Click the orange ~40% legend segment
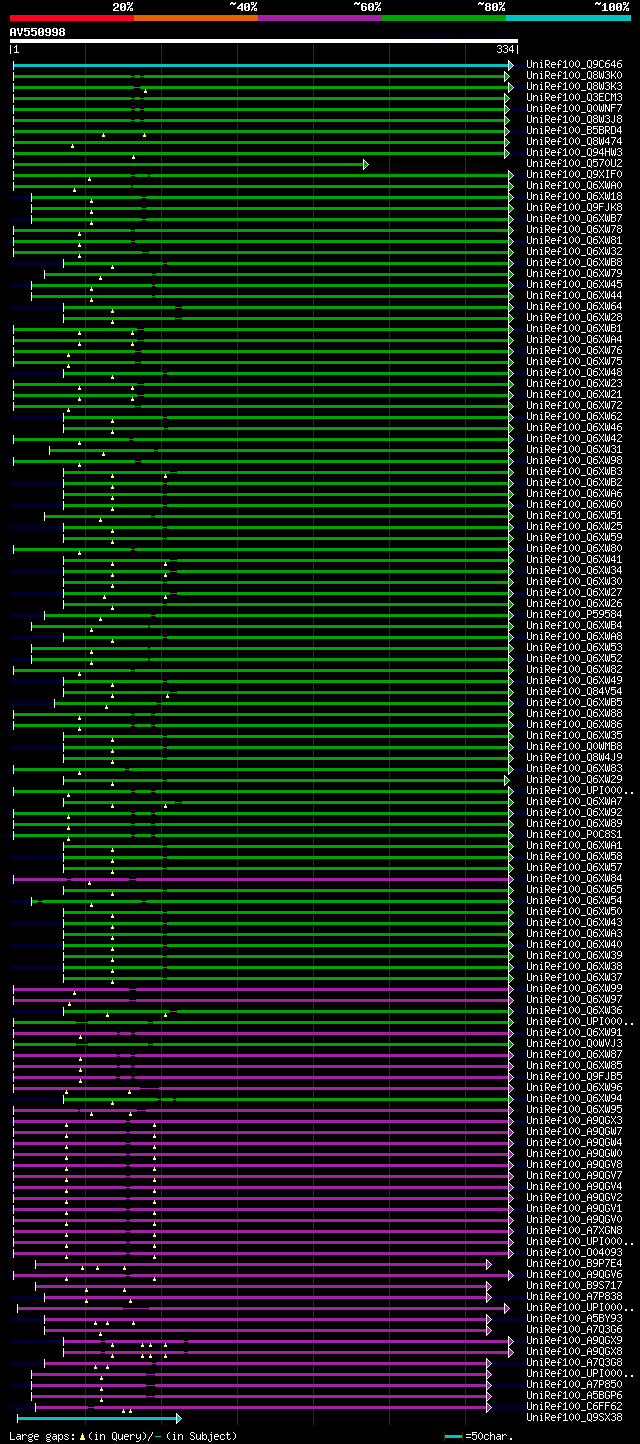Screen dimensions: 640x1444 coord(196,18)
